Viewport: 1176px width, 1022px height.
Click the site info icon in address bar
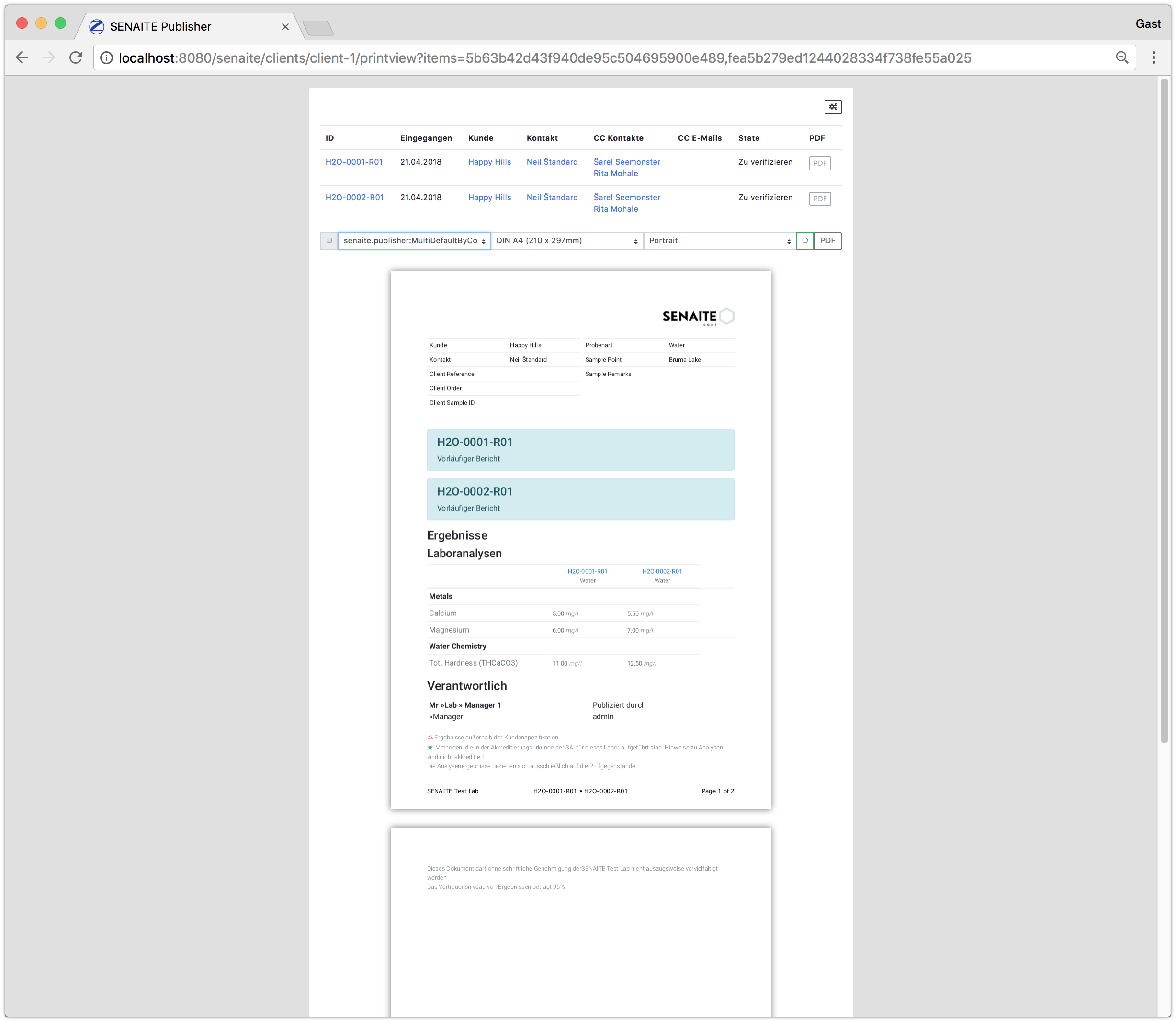[x=107, y=57]
